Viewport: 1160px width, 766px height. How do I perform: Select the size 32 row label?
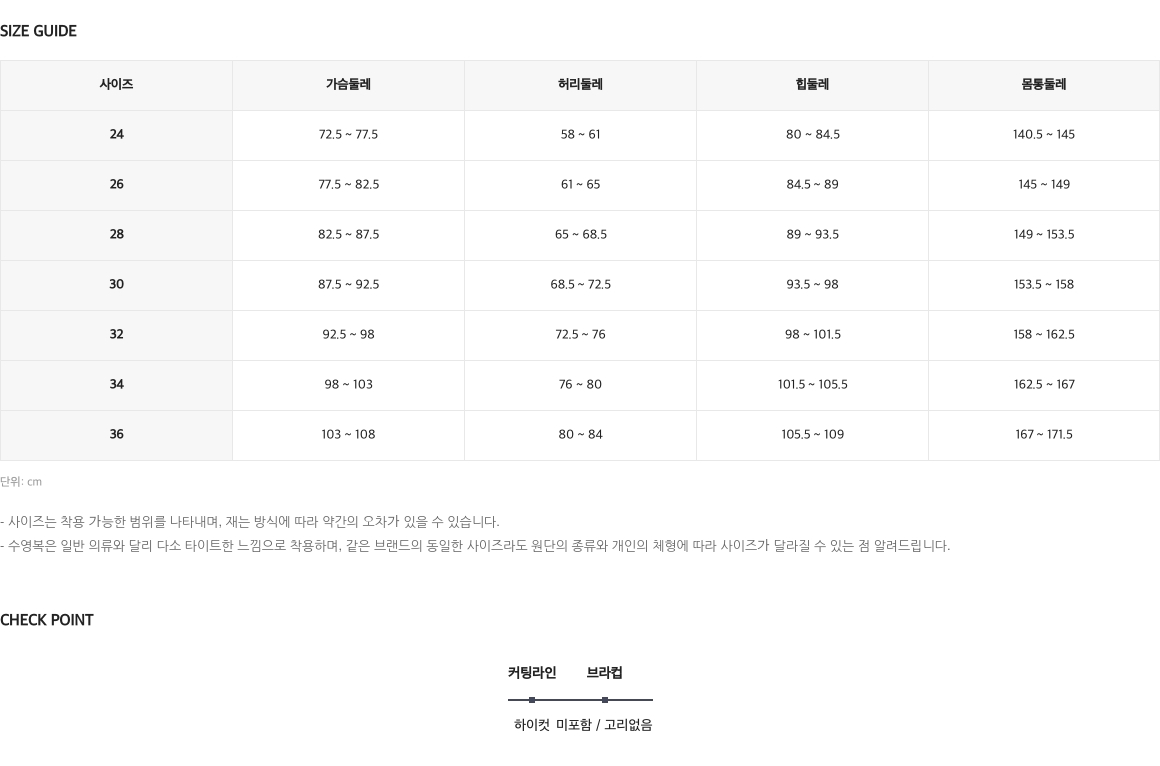(x=116, y=335)
